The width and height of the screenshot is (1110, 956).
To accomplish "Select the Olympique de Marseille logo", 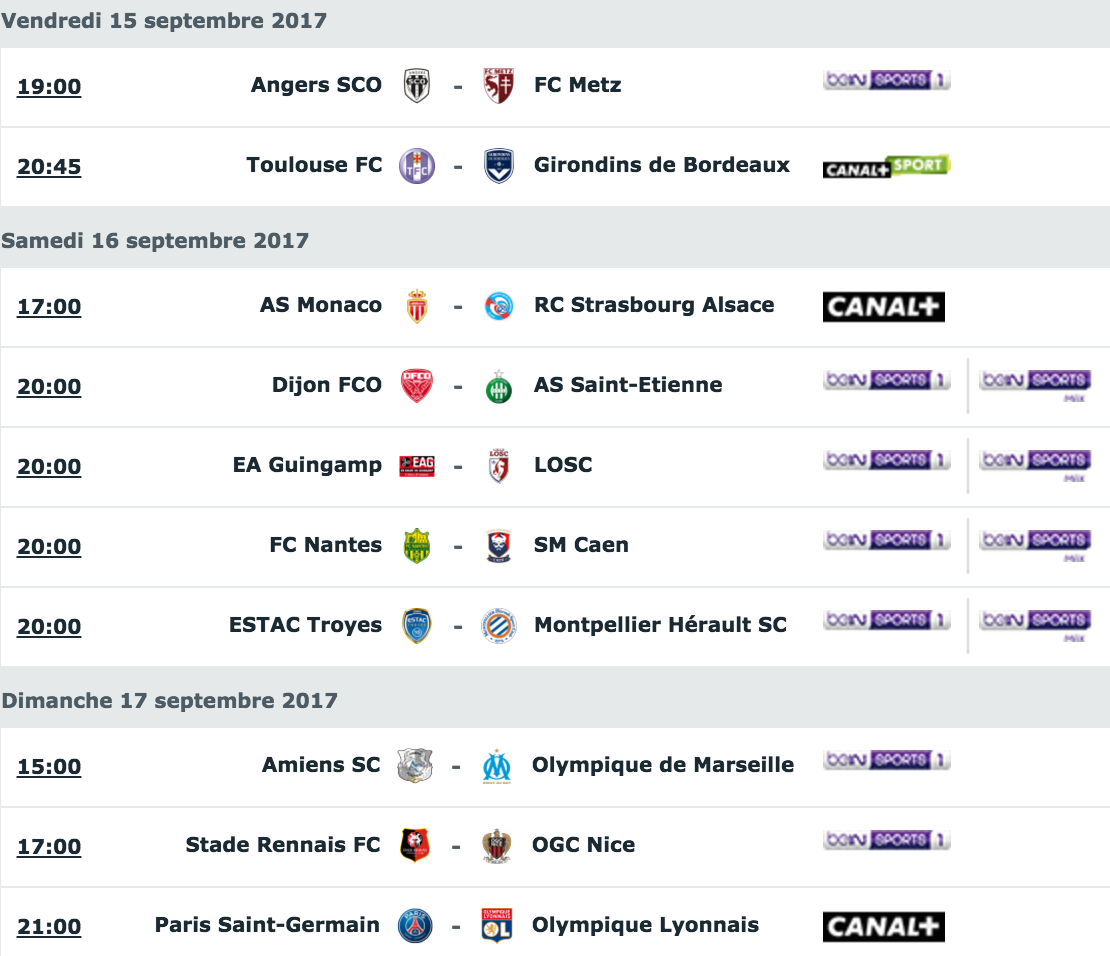I will 496,766.
